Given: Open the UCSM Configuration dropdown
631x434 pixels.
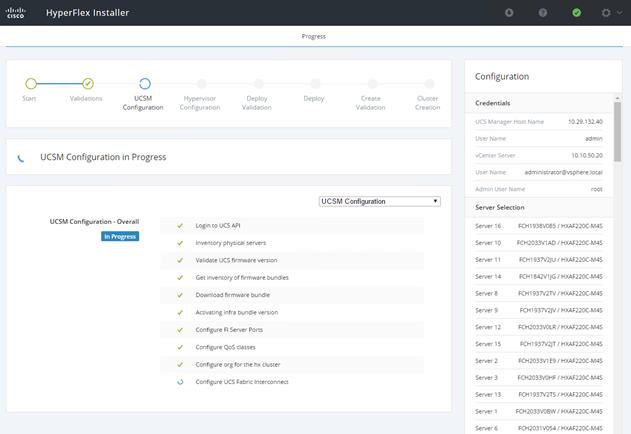Looking at the screenshot, I should pyautogui.click(x=379, y=201).
